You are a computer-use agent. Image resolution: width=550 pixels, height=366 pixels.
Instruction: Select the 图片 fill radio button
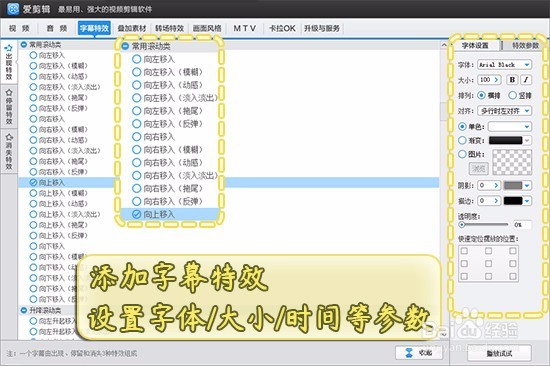(462, 154)
